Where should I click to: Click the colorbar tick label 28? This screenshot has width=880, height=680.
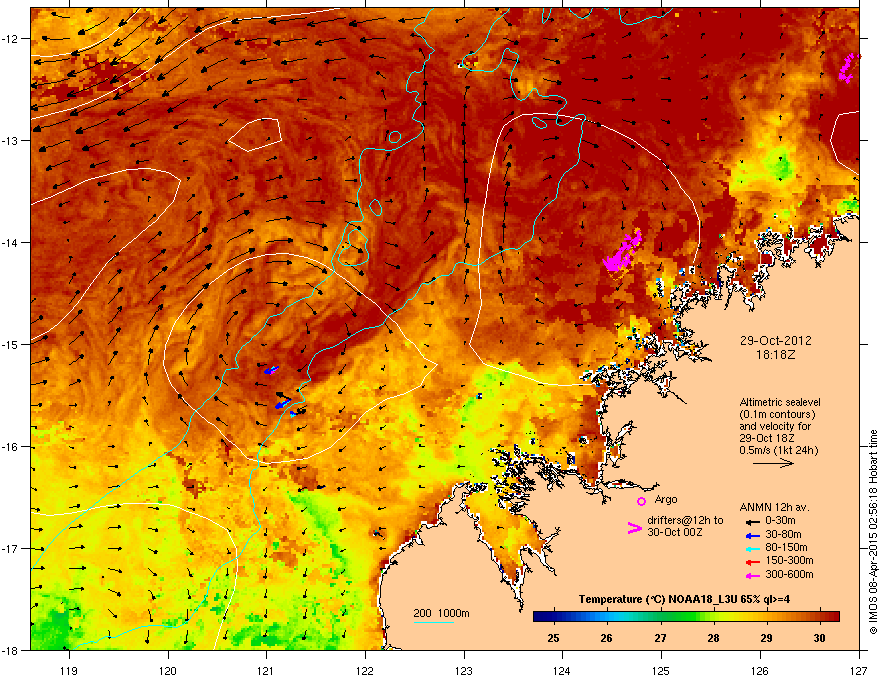[713, 638]
